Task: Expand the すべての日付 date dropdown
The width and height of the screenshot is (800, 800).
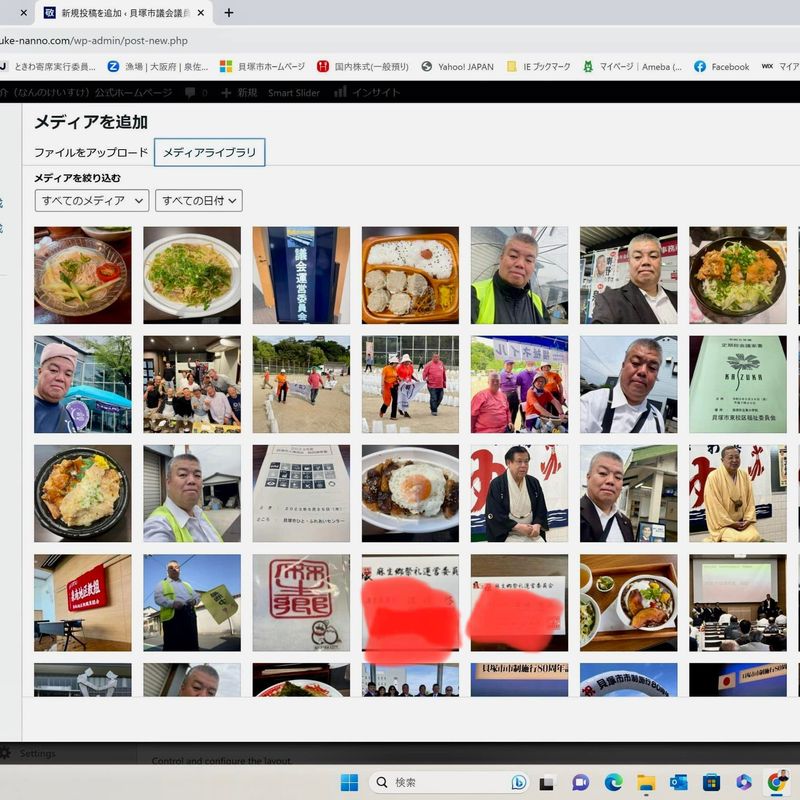Action: pos(199,201)
